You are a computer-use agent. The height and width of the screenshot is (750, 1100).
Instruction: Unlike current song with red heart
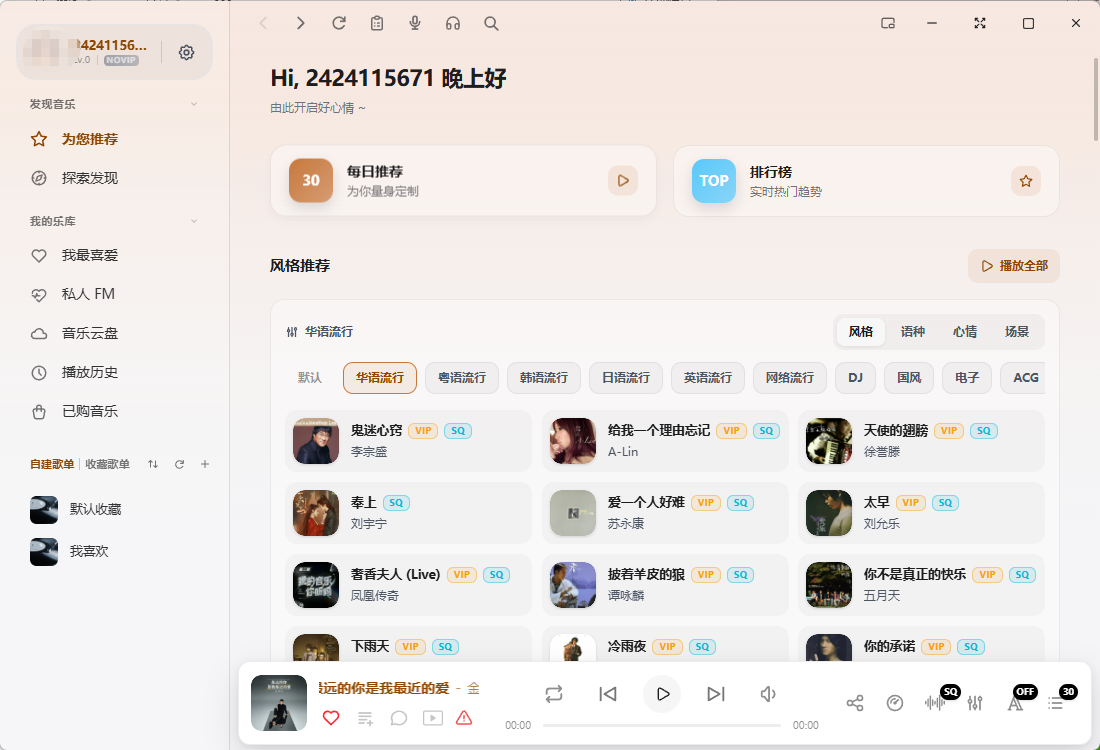coord(331,718)
